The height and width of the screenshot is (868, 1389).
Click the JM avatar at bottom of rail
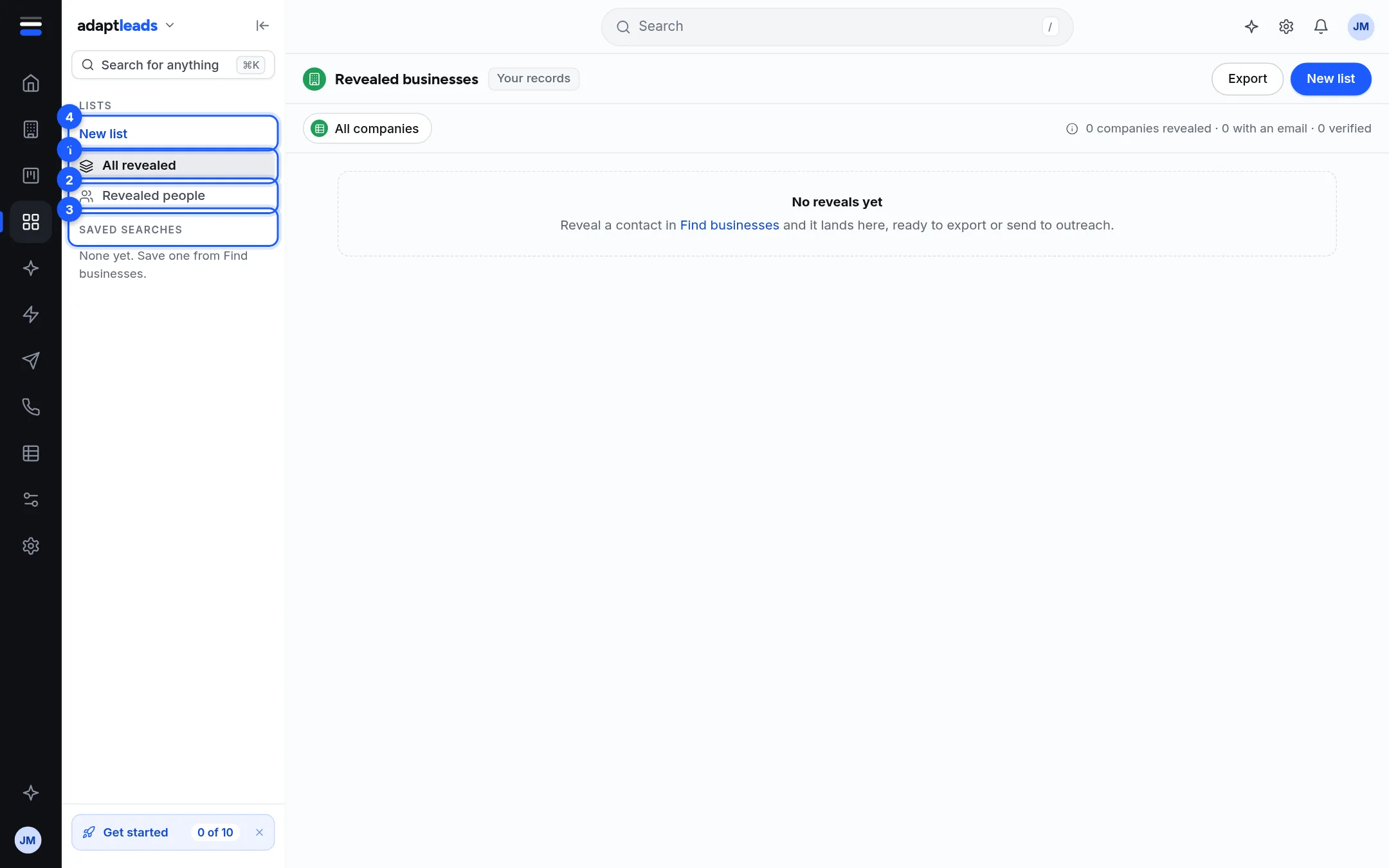coord(28,840)
